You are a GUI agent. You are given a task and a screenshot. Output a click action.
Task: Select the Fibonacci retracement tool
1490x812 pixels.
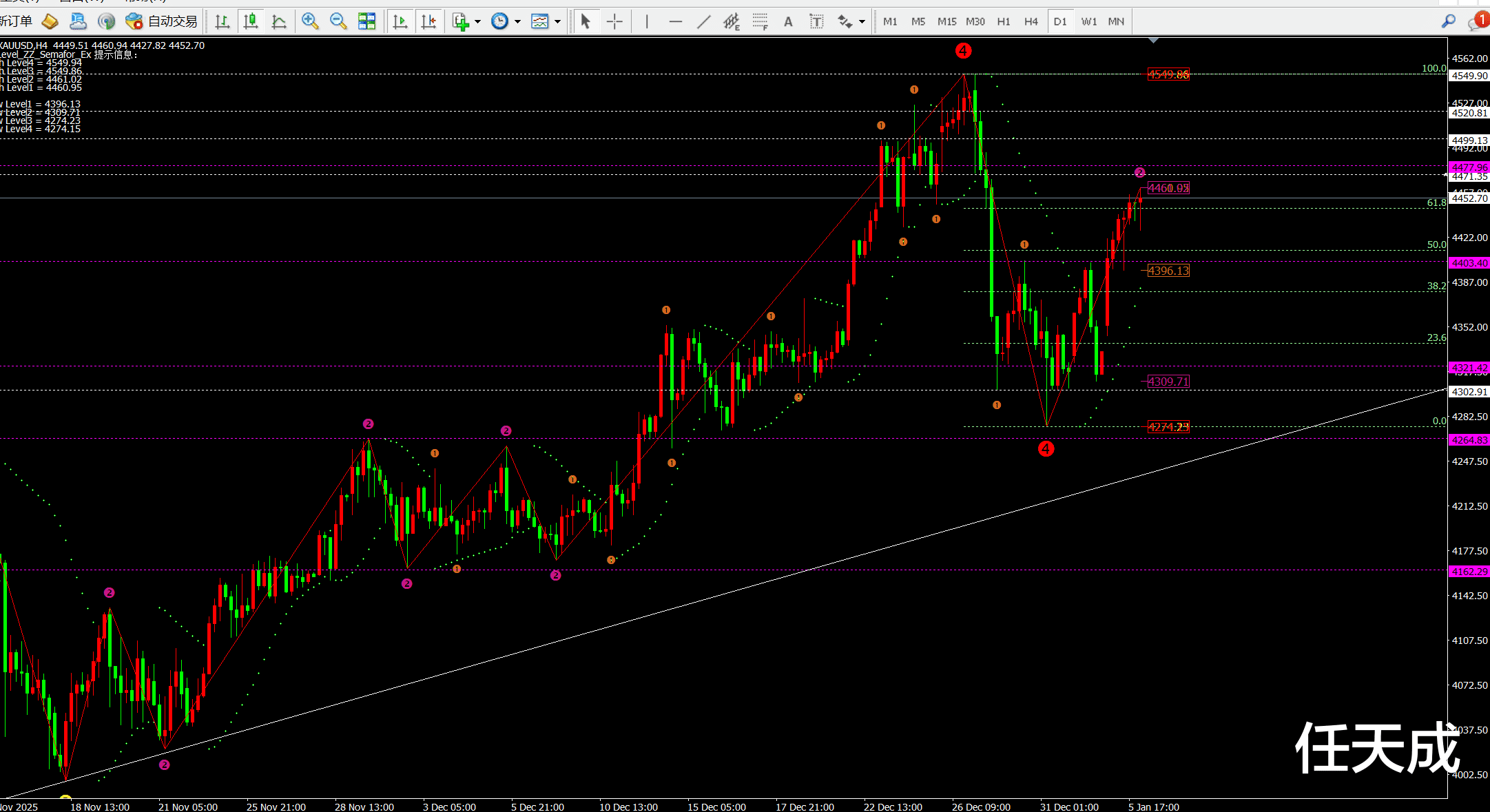(x=760, y=22)
